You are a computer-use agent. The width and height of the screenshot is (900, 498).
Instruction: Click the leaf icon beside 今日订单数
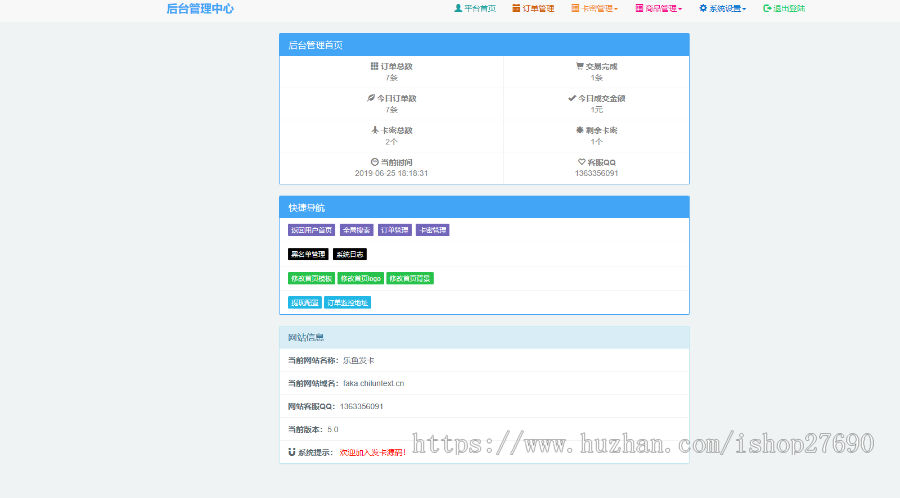pos(371,98)
